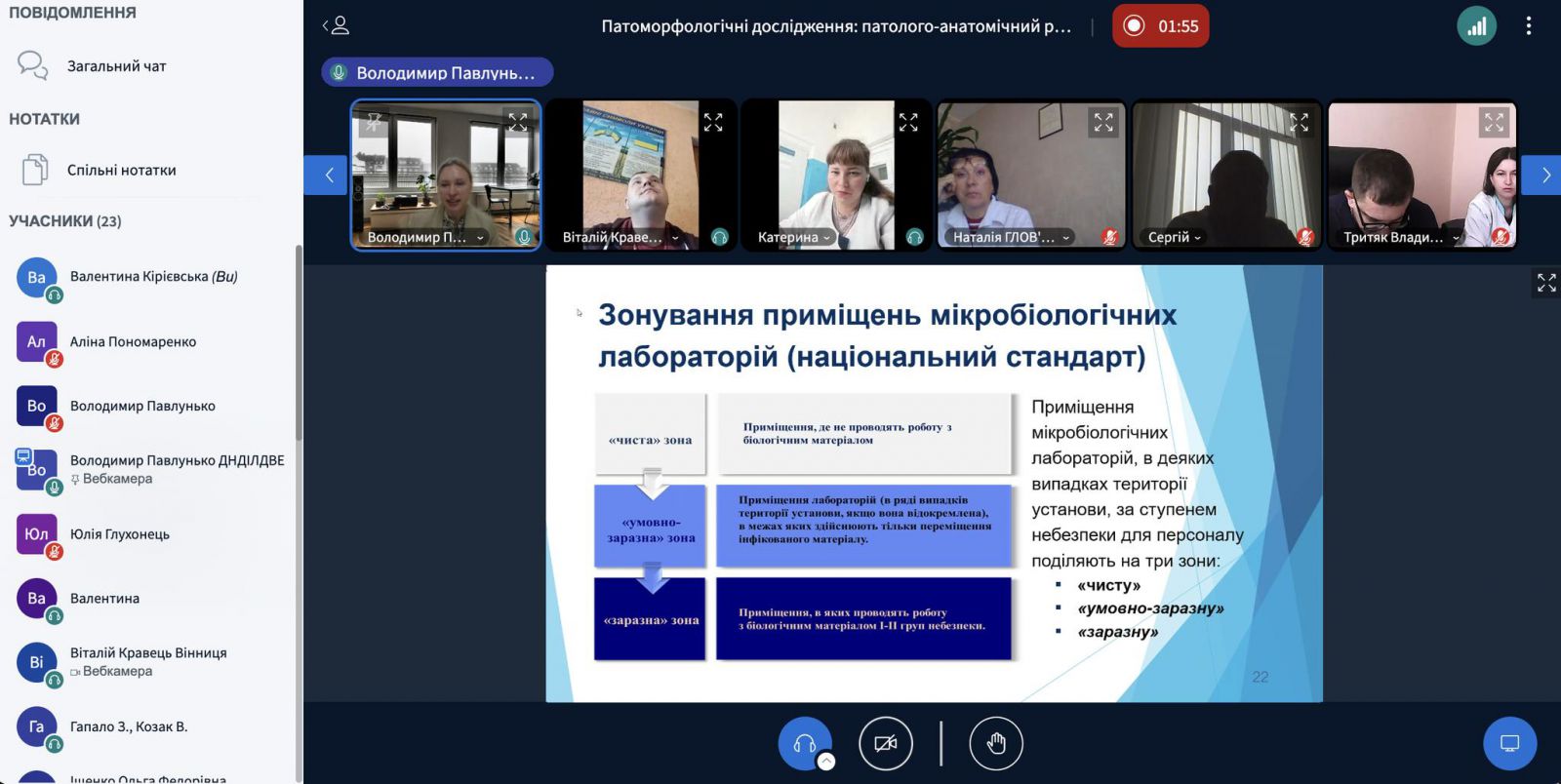This screenshot has width=1561, height=784.
Task: Expand Сергій's webcam to fullscreen
Action: coord(1299,123)
